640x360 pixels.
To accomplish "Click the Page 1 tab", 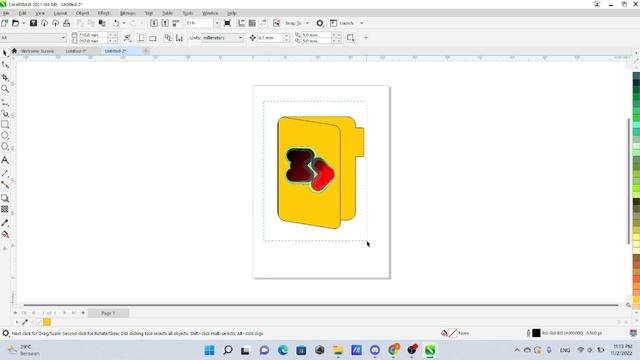I will (x=108, y=313).
